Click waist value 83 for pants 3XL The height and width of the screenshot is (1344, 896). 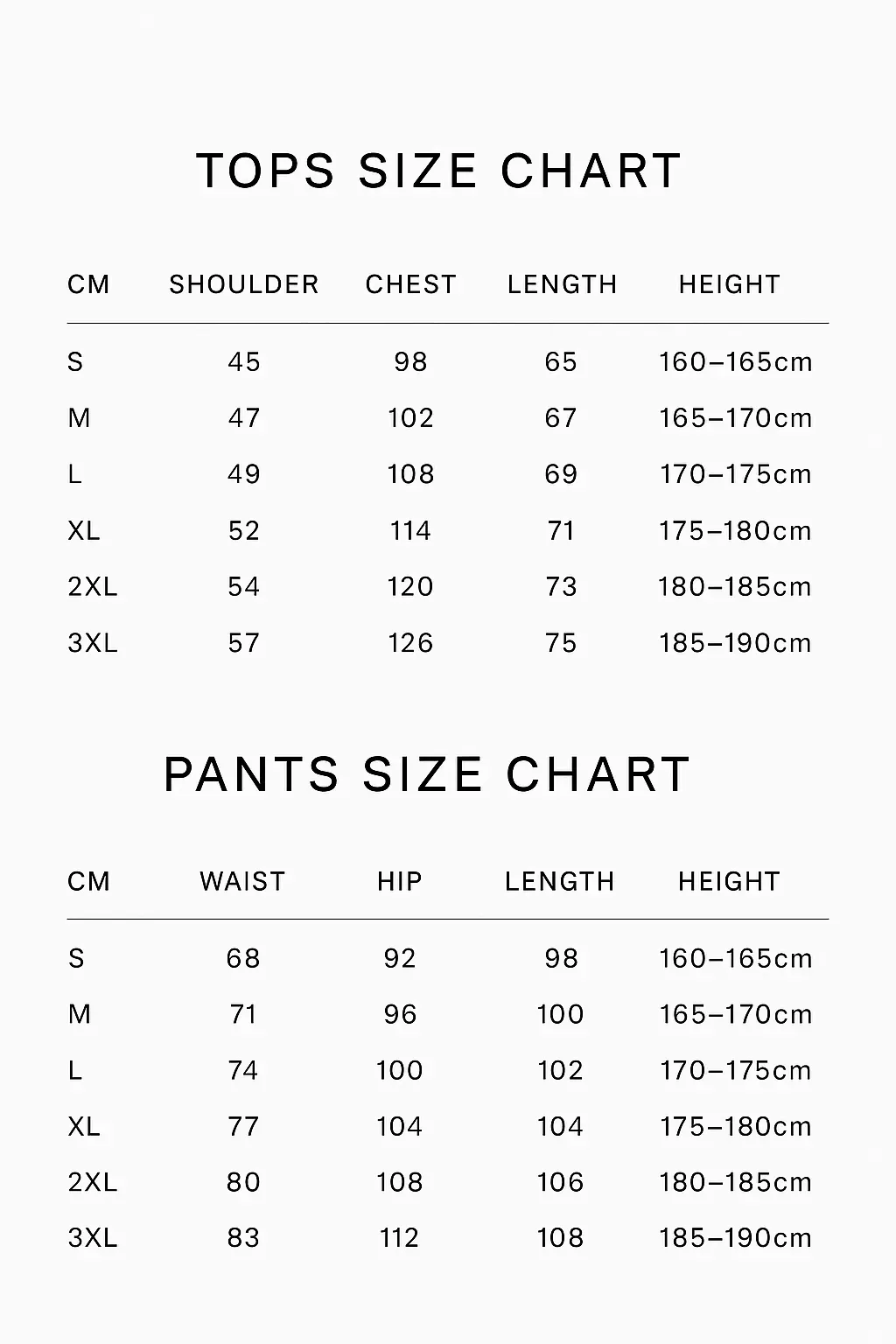[243, 1238]
